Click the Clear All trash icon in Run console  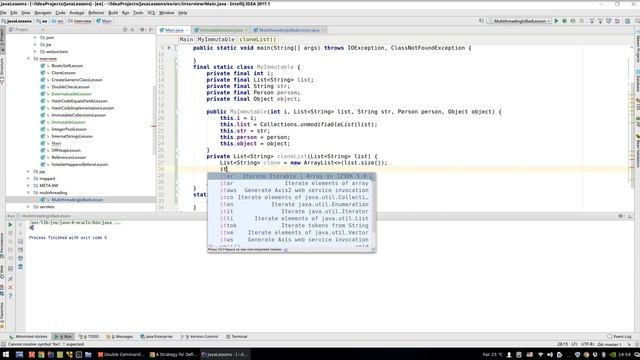click(x=20, y=267)
